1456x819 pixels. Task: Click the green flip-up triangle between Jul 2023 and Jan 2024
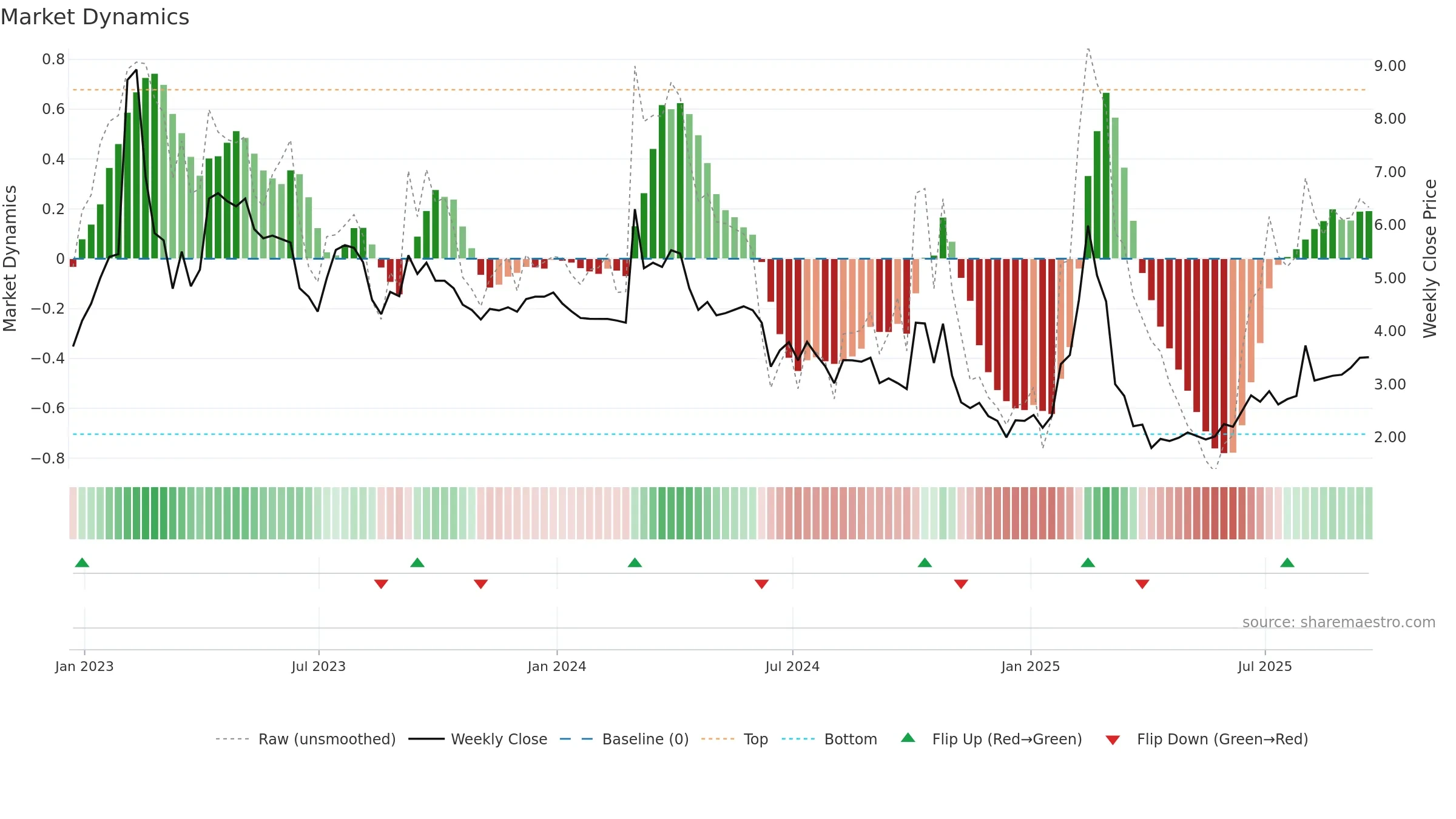click(417, 562)
